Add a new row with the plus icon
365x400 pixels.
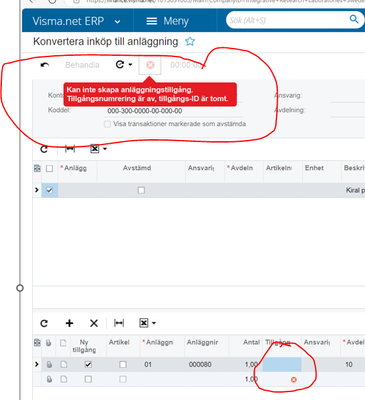click(69, 323)
